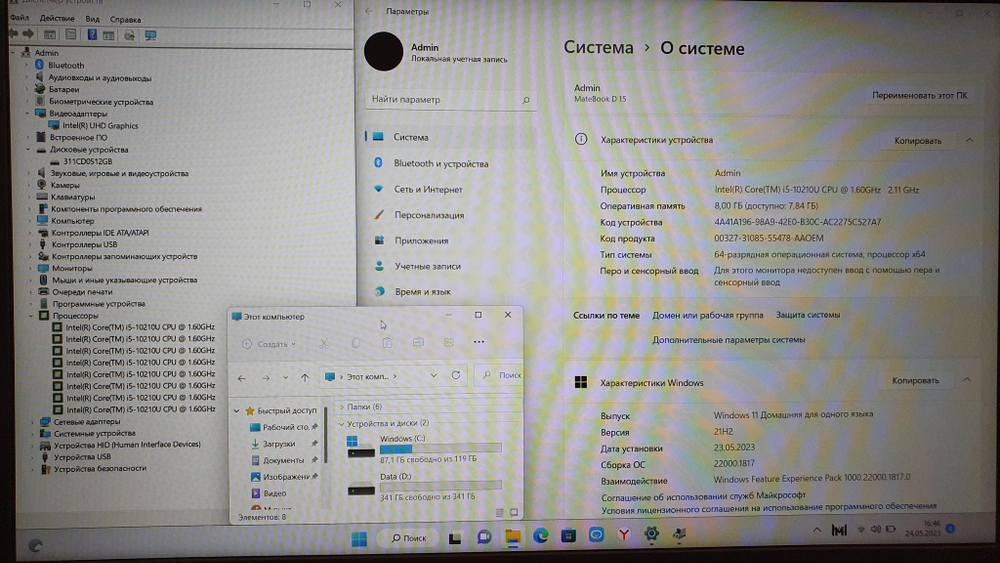1000x563 pixels.
Task: Collapse Характеристики Windows section chevron
Action: (967, 380)
